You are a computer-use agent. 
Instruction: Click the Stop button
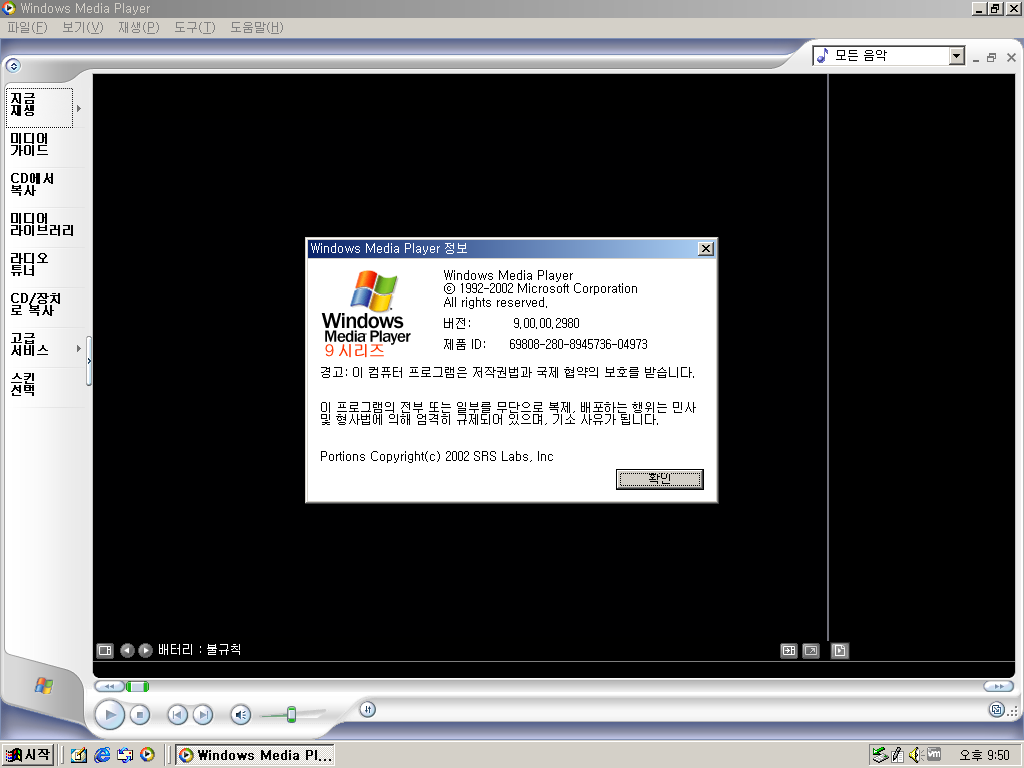[x=140, y=715]
